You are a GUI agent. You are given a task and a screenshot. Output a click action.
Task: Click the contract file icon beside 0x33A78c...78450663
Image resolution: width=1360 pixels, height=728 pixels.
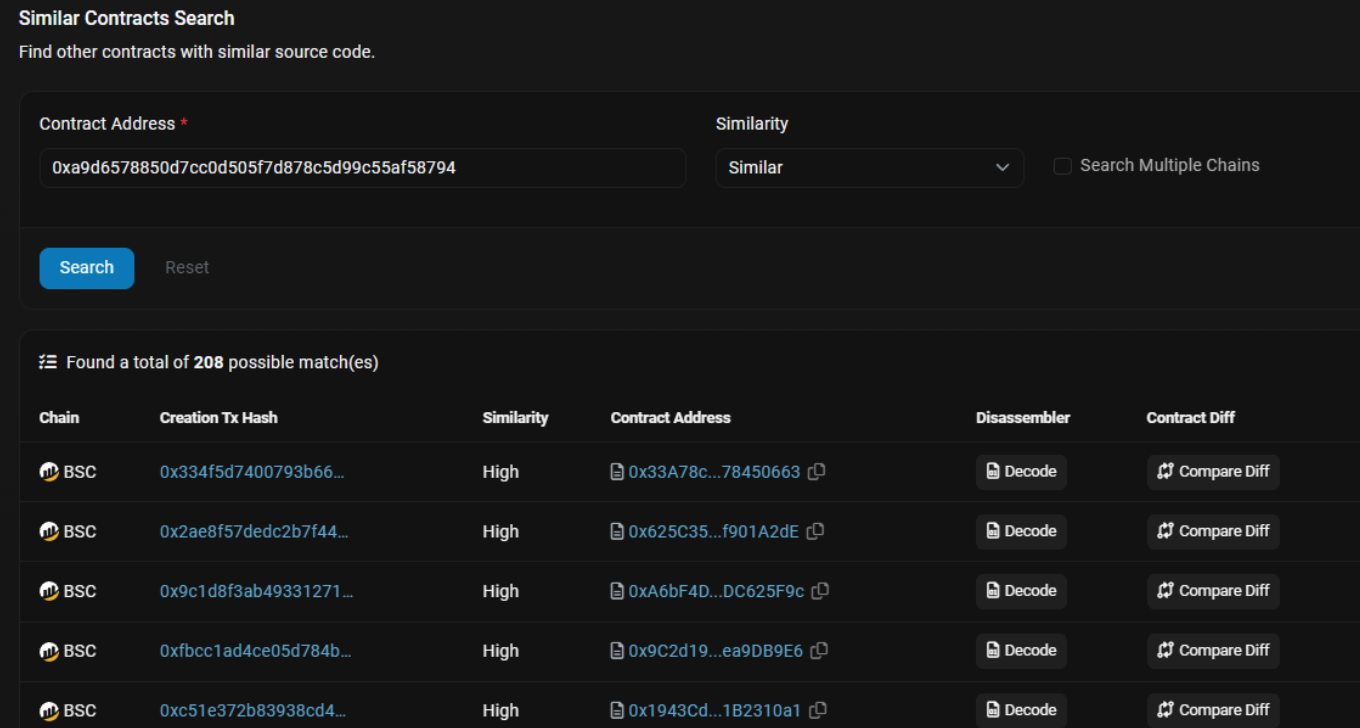617,472
